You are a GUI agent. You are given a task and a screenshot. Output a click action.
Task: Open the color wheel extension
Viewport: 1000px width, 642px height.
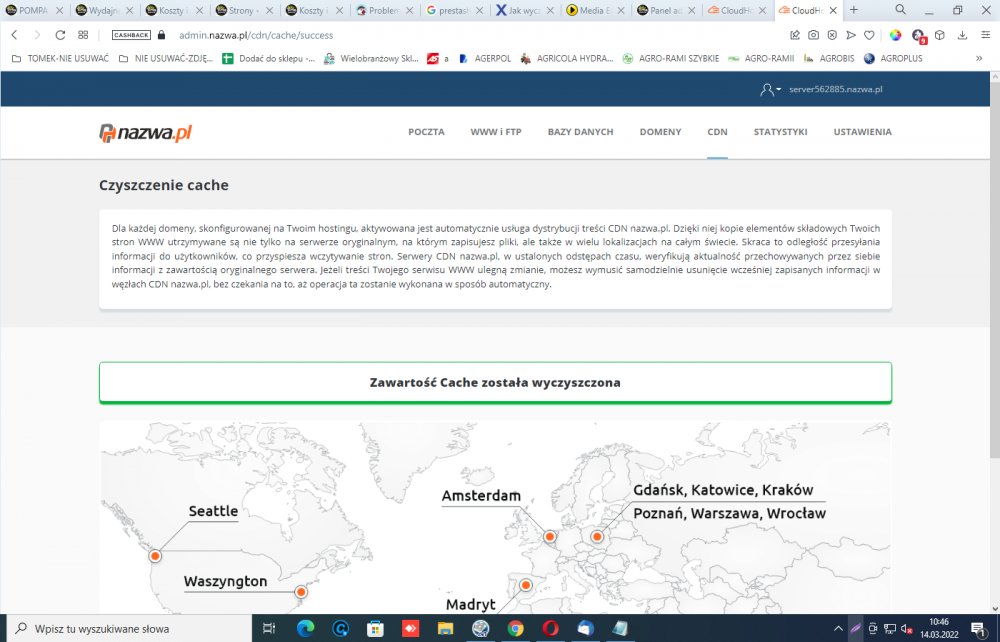(x=895, y=35)
